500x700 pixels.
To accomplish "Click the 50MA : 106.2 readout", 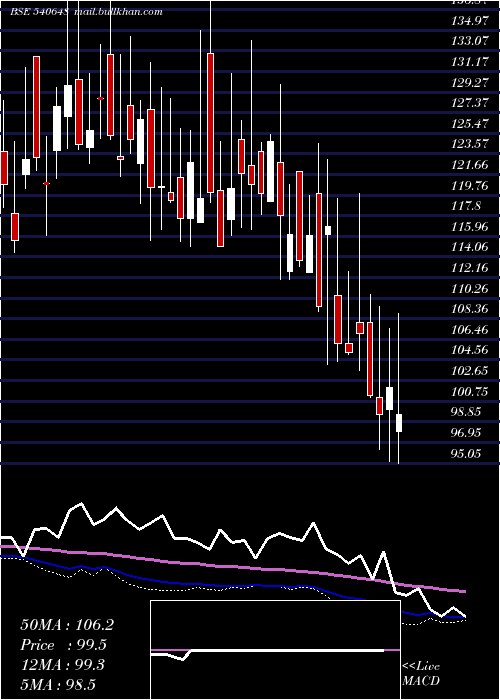I will (x=67, y=625).
